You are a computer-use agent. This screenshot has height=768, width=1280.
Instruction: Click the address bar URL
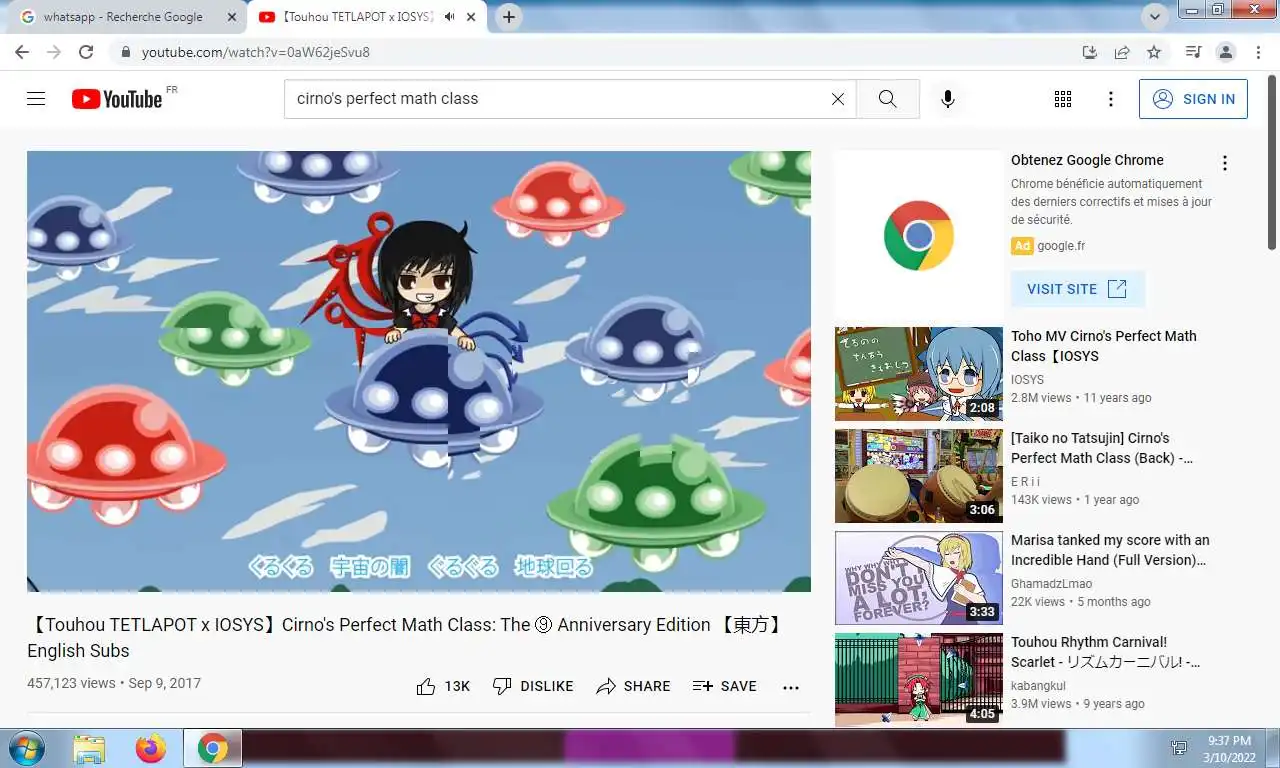pos(256,52)
